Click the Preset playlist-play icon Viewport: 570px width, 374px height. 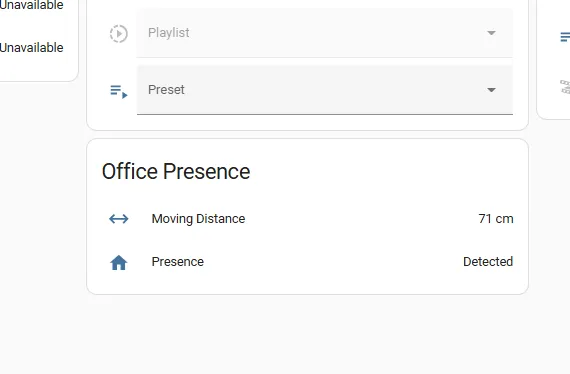click(119, 92)
